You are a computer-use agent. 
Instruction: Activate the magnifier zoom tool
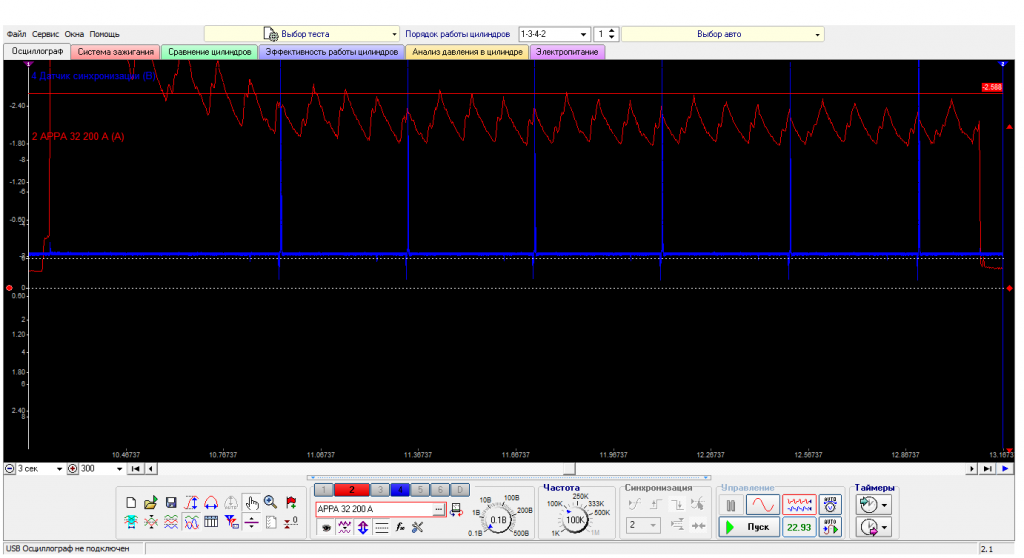coord(270,502)
